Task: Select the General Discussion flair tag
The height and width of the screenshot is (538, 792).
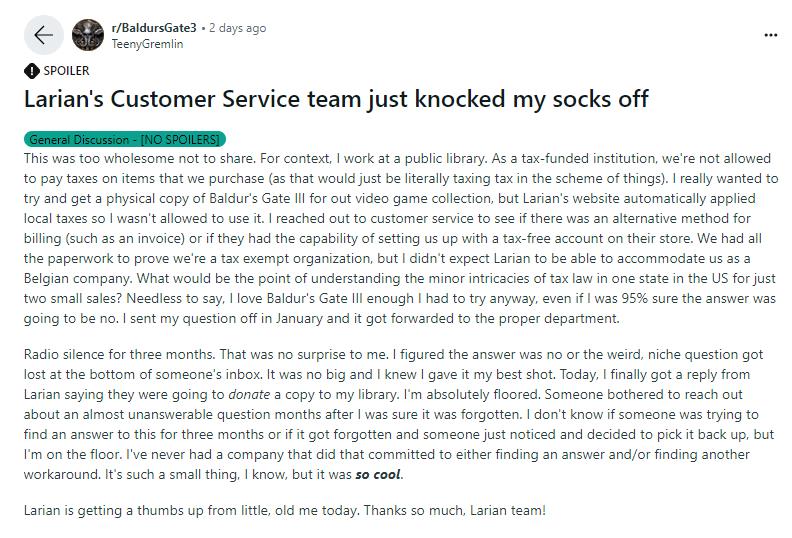Action: click(84, 139)
